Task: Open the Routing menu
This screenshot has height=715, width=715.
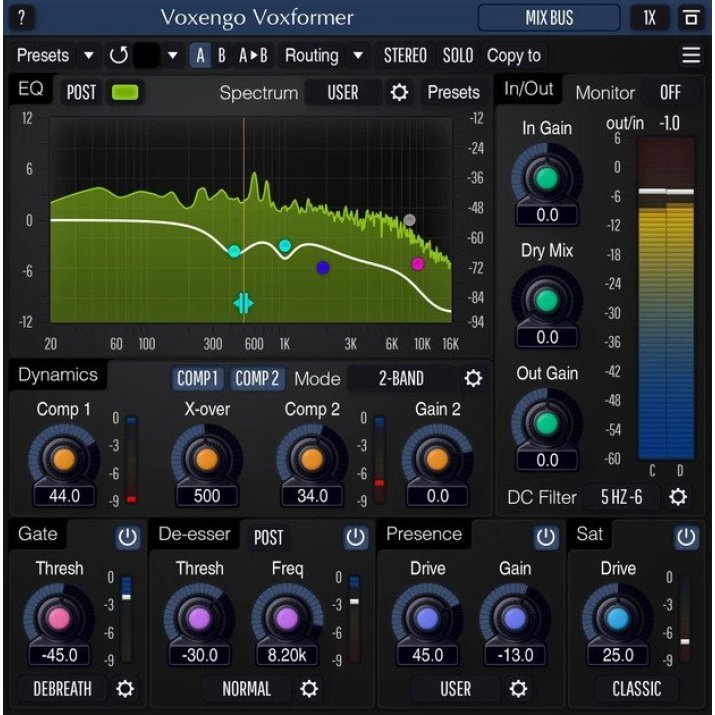Action: click(312, 56)
